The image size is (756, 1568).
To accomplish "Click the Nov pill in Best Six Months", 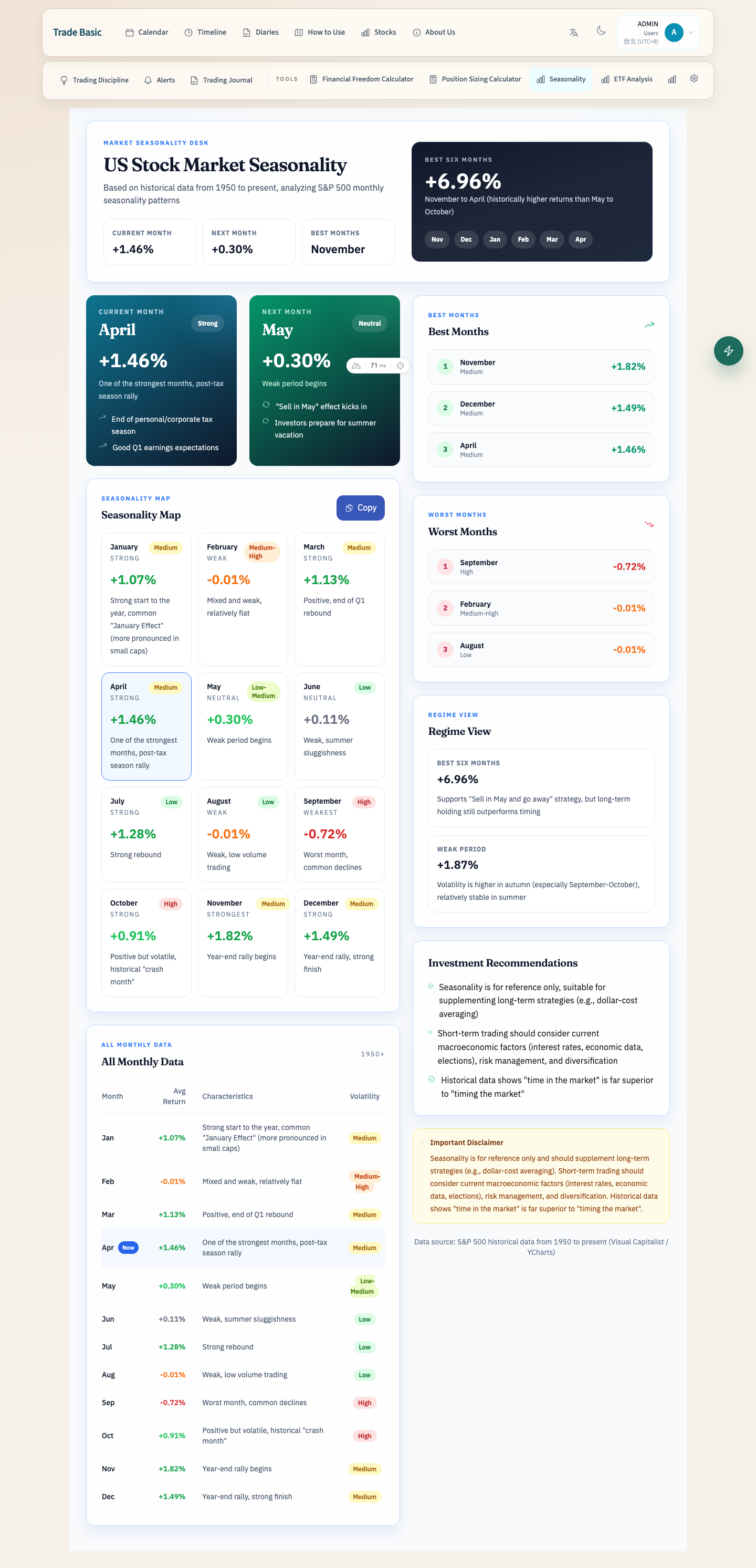I will [x=437, y=240].
